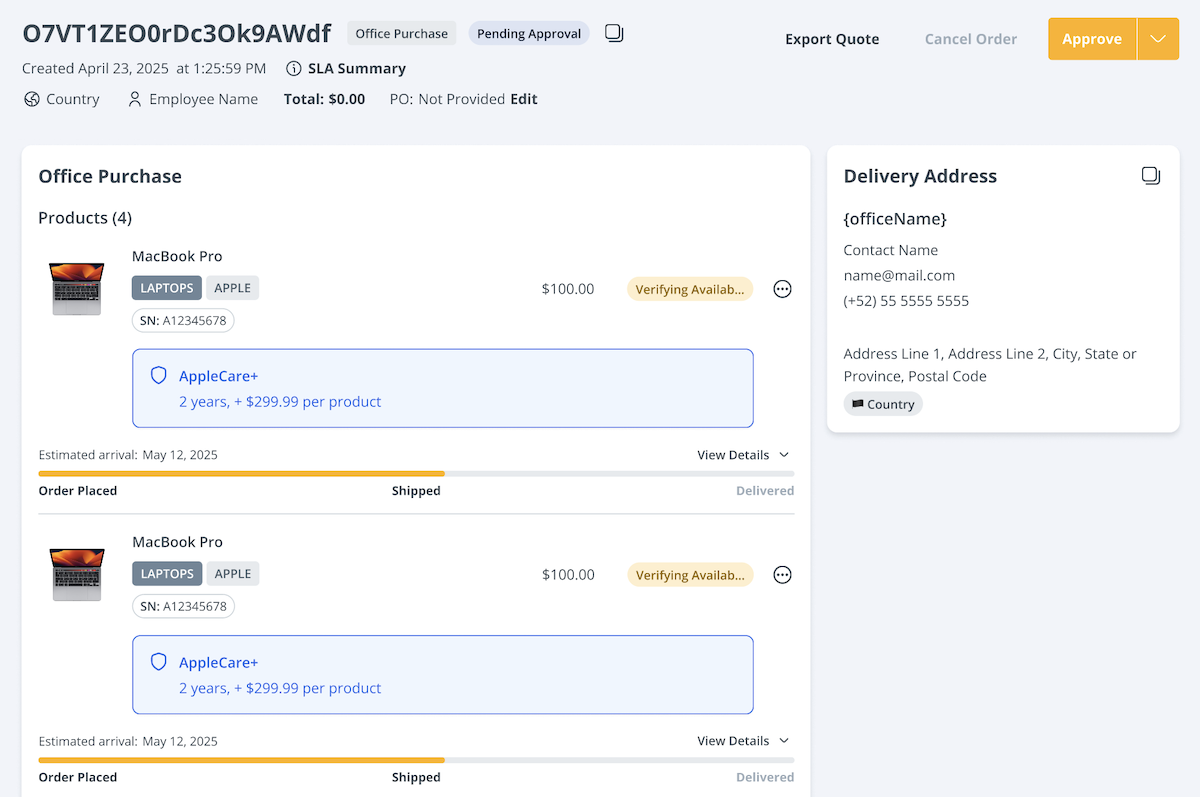
Task: Click the shield icon in first AppleCare+ box
Action: tap(158, 376)
